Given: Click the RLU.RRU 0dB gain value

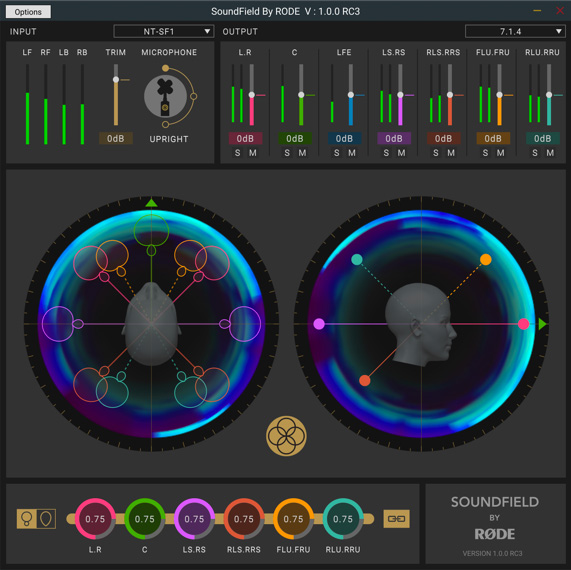Looking at the screenshot, I should pyautogui.click(x=542, y=139).
